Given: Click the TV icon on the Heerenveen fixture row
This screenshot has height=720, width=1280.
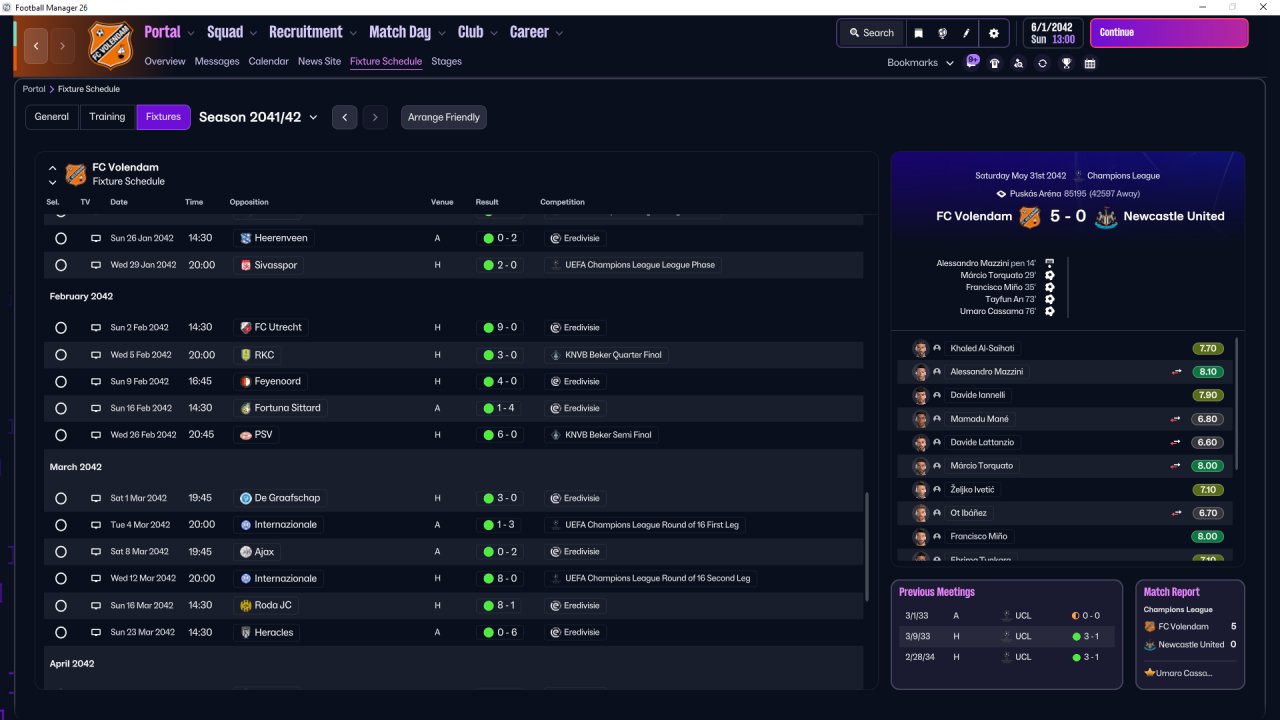Looking at the screenshot, I should click(96, 239).
